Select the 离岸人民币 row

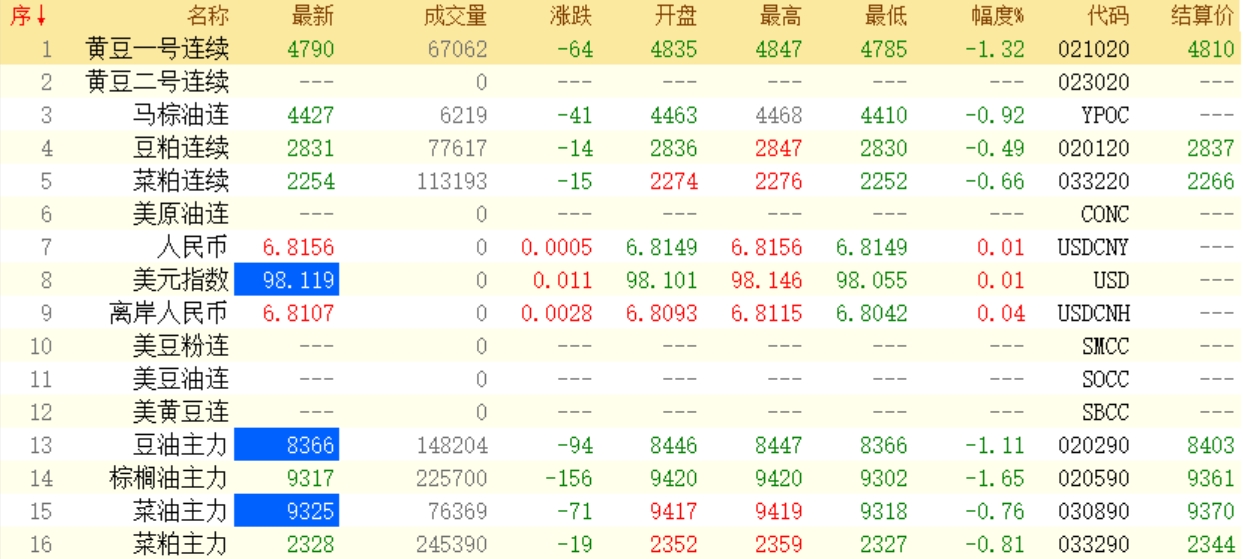[169, 313]
